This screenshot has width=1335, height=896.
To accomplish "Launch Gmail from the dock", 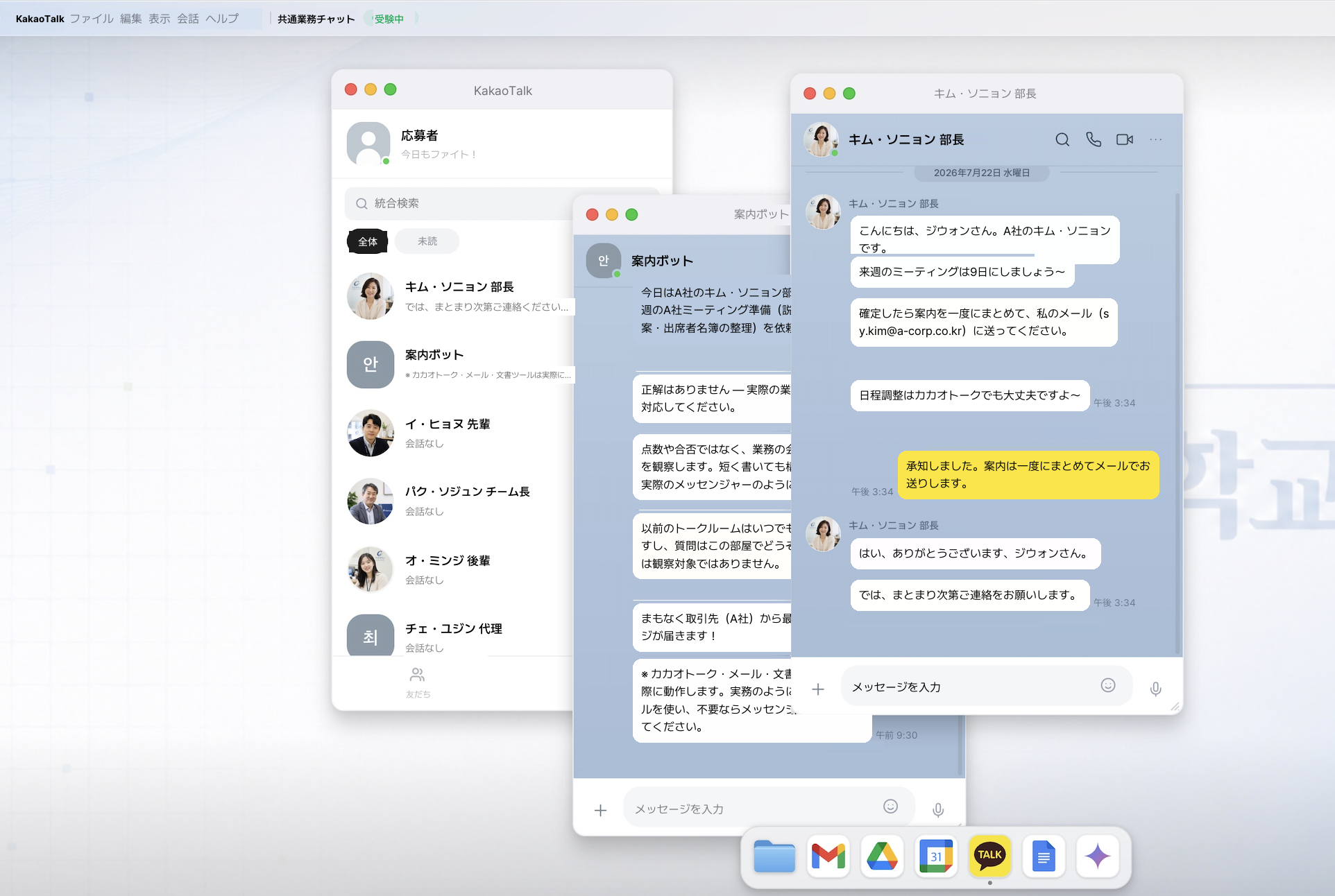I will point(828,856).
